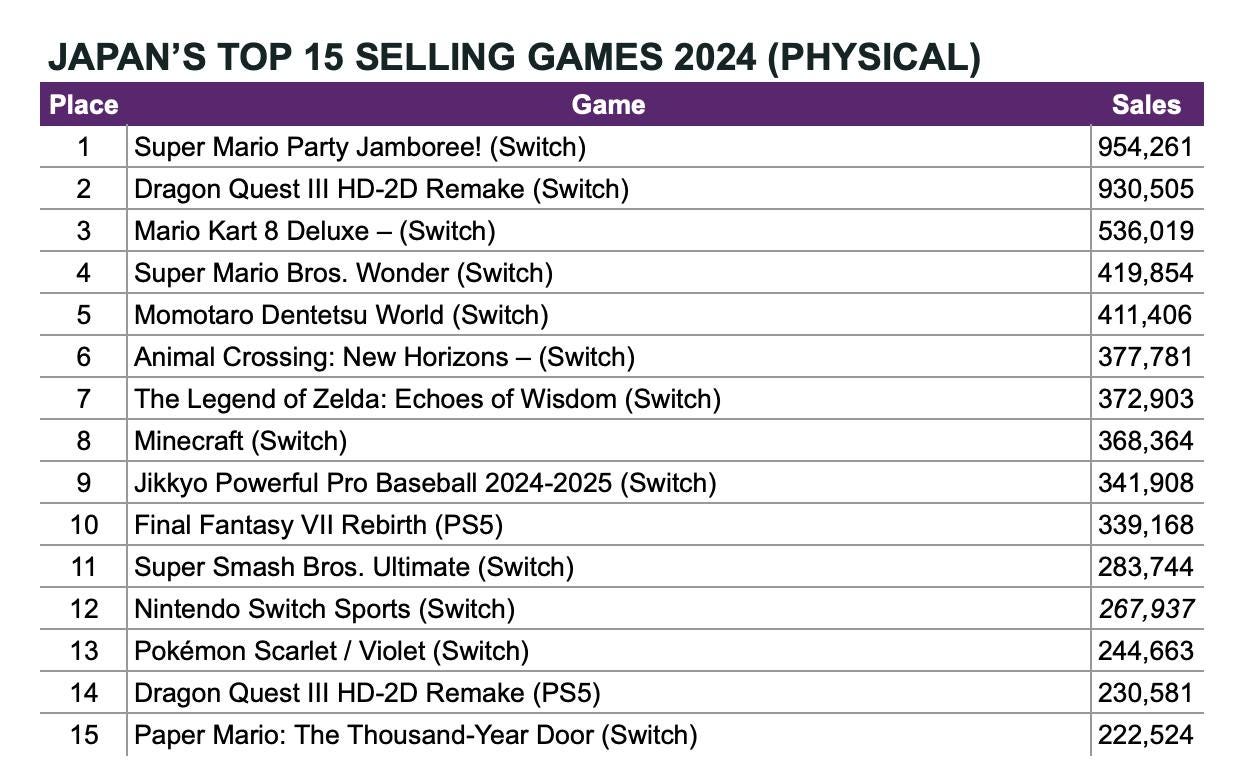Image resolution: width=1240 pixels, height=780 pixels.
Task: Select Pokémon Scarlet / Violet cell
Action: [x=331, y=651]
